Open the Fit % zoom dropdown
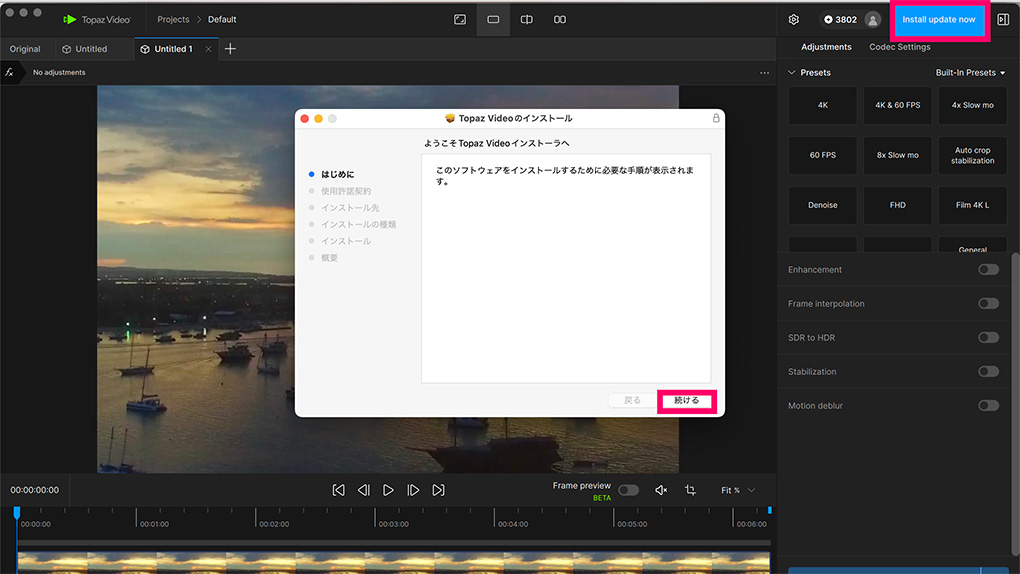Viewport: 1020px width, 574px height. pyautogui.click(x=738, y=490)
